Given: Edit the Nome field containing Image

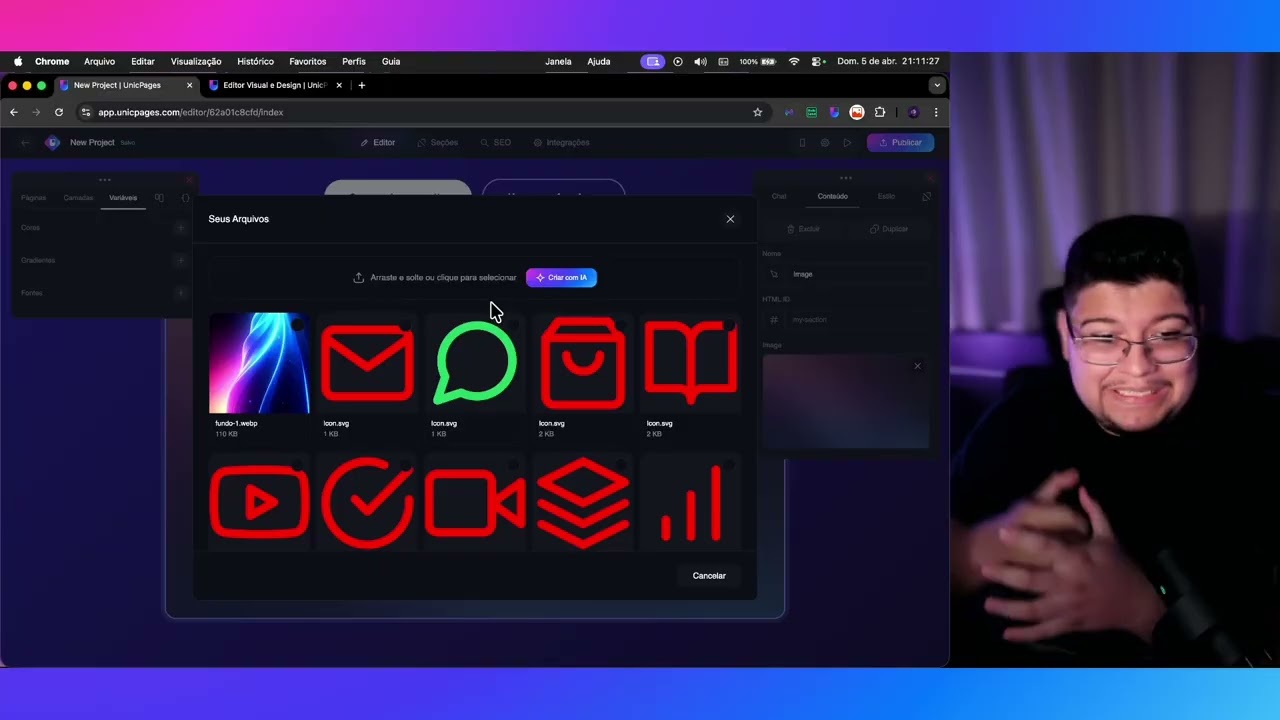Looking at the screenshot, I should click(x=846, y=274).
